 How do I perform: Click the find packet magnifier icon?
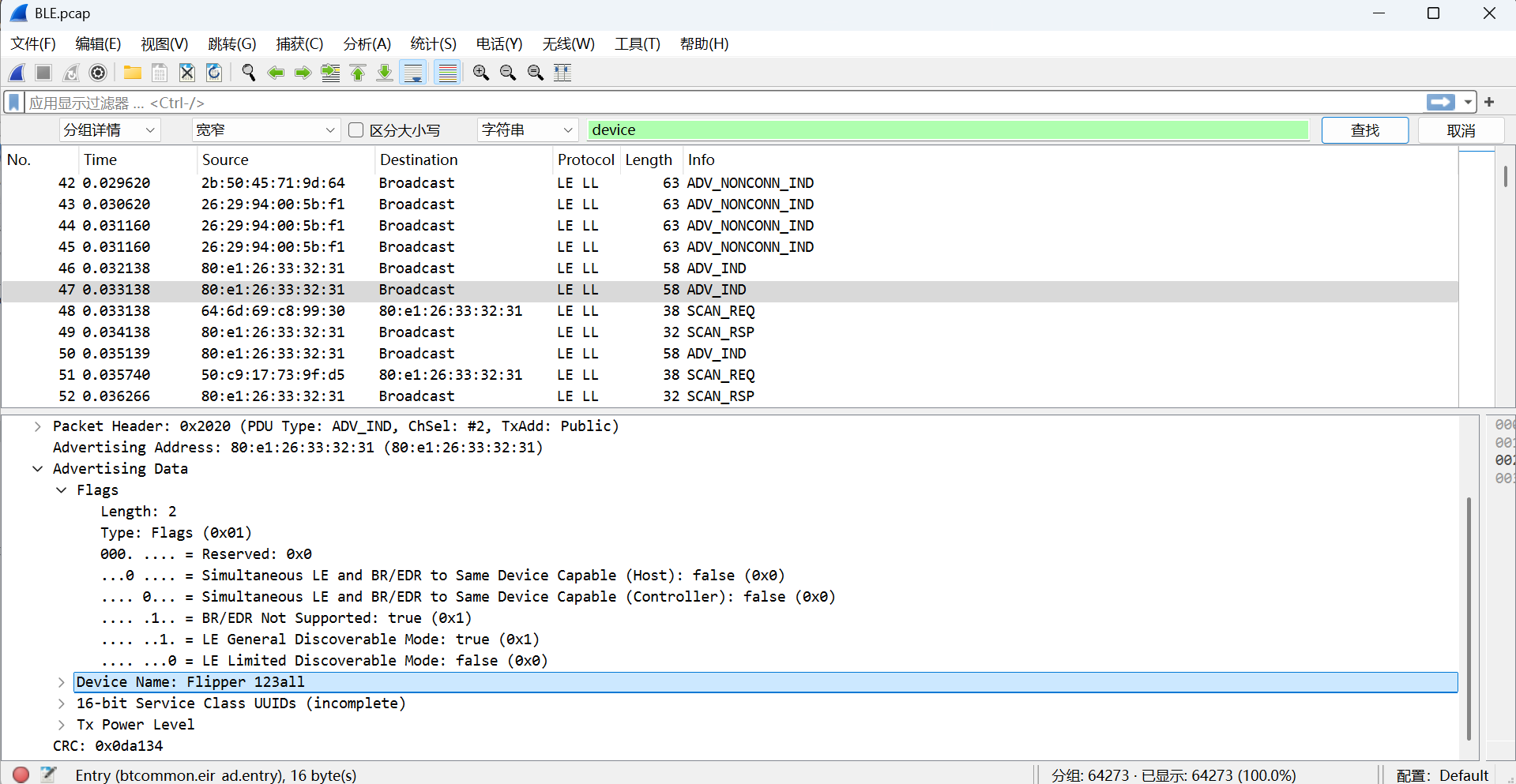pos(249,73)
